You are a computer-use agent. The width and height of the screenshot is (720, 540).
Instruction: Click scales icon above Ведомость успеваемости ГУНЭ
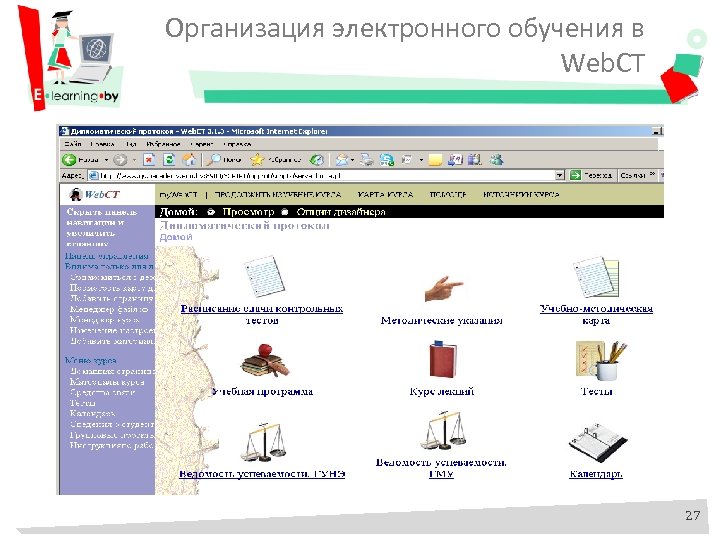(264, 442)
